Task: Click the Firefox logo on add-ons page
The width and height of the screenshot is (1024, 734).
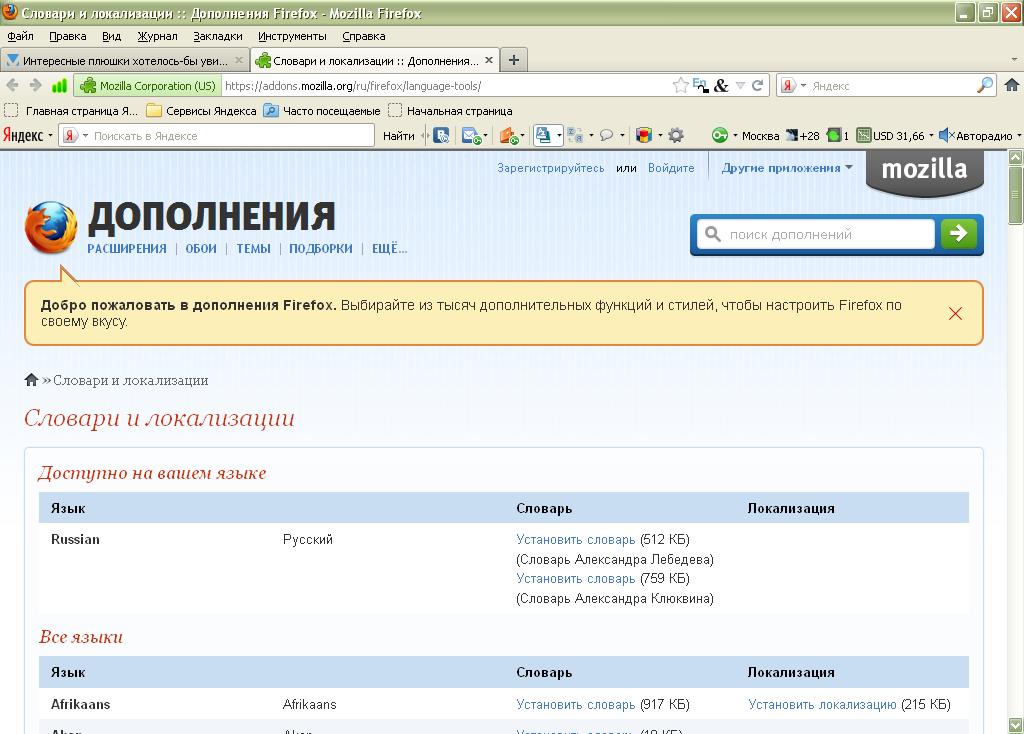Action: 51,227
